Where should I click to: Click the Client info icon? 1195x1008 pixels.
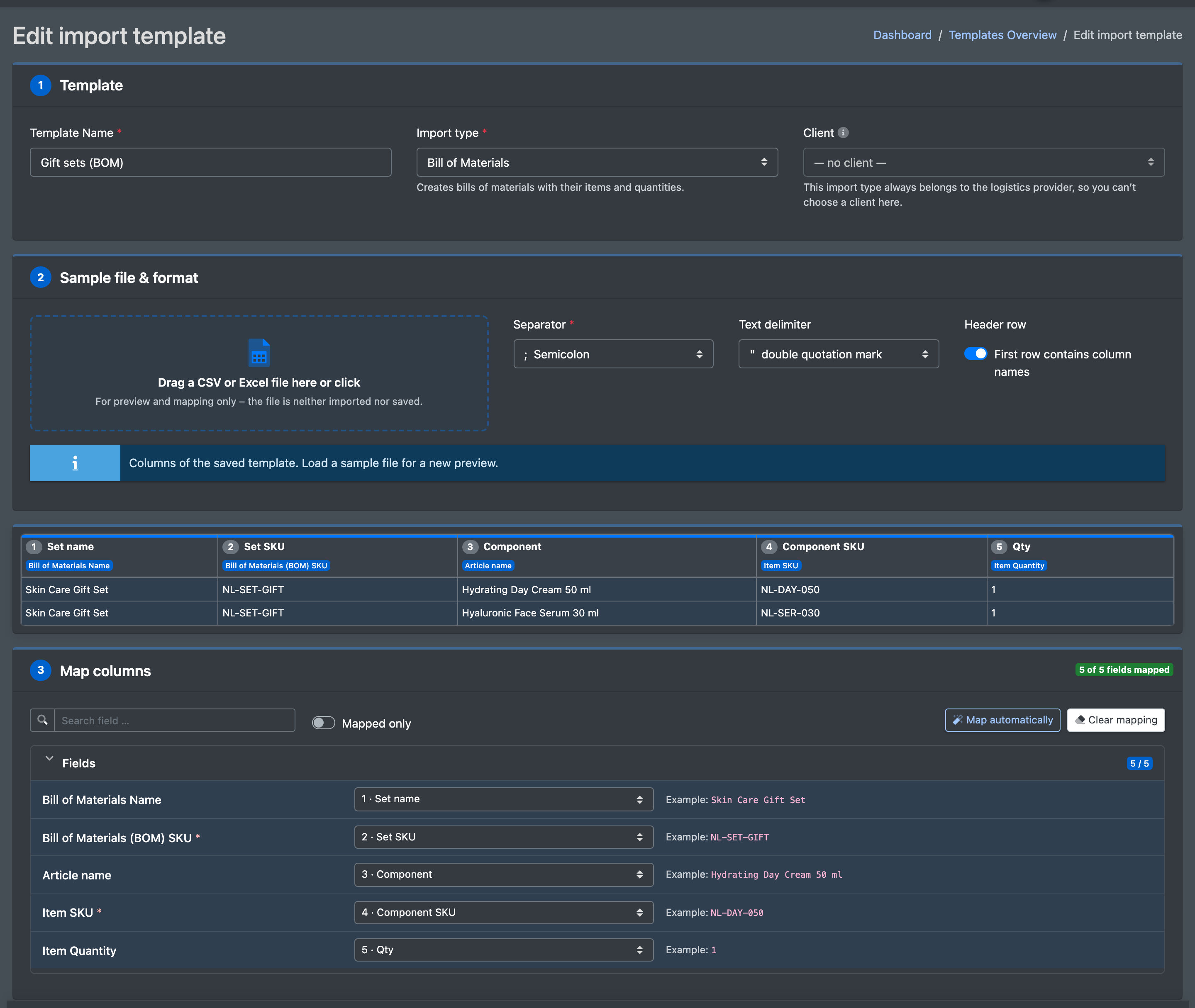pos(843,133)
